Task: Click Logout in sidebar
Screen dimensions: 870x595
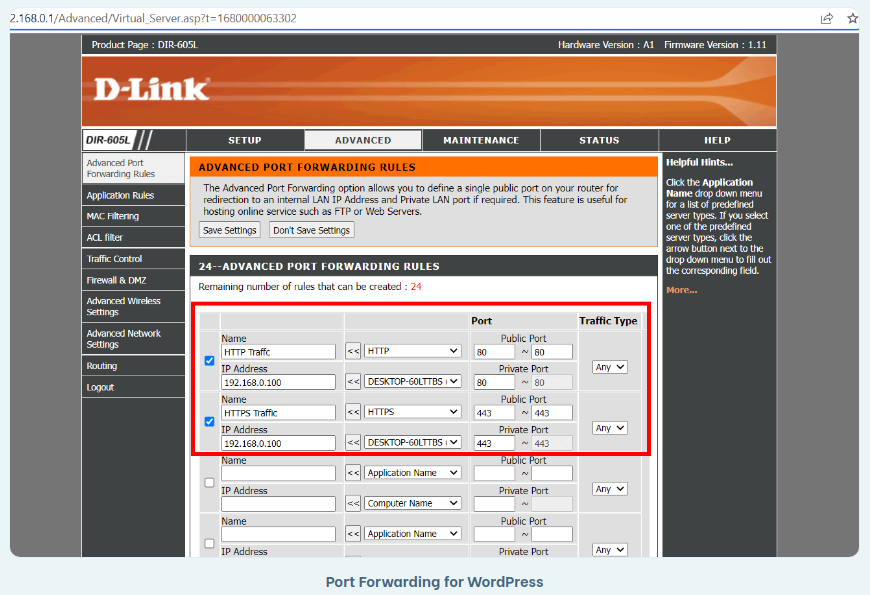Action: click(133, 387)
